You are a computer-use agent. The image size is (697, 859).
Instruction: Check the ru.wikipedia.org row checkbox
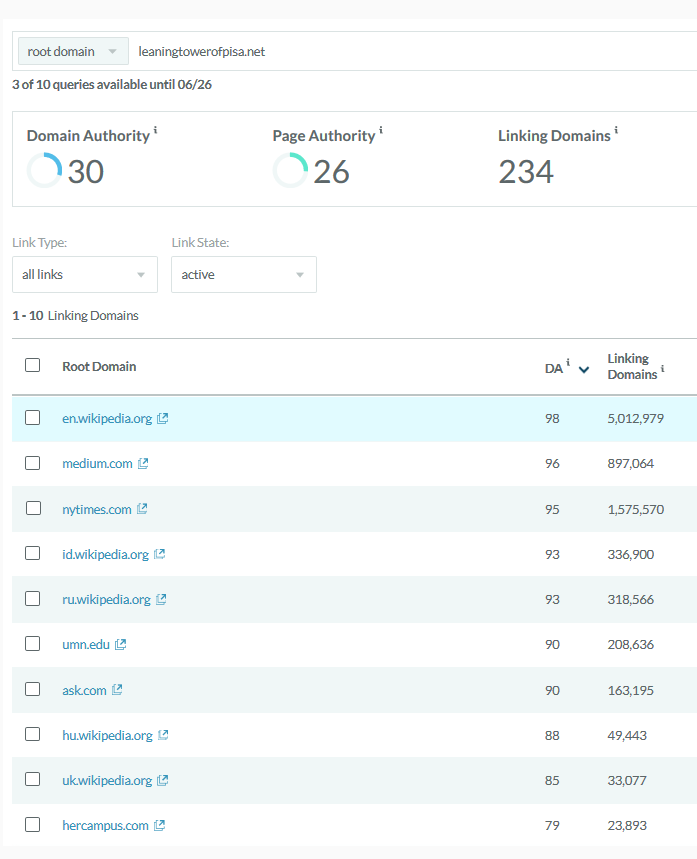pyautogui.click(x=32, y=598)
